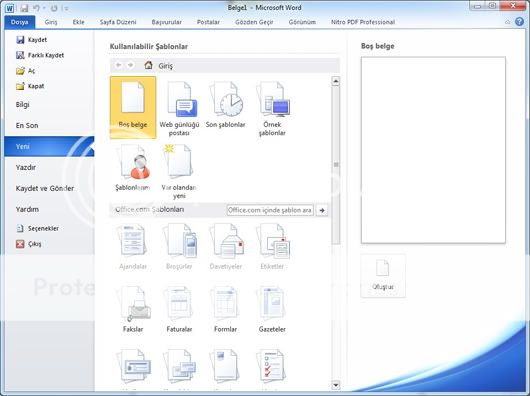530x396 pixels.
Task: Open the Ajandalar template category
Action: tap(133, 247)
